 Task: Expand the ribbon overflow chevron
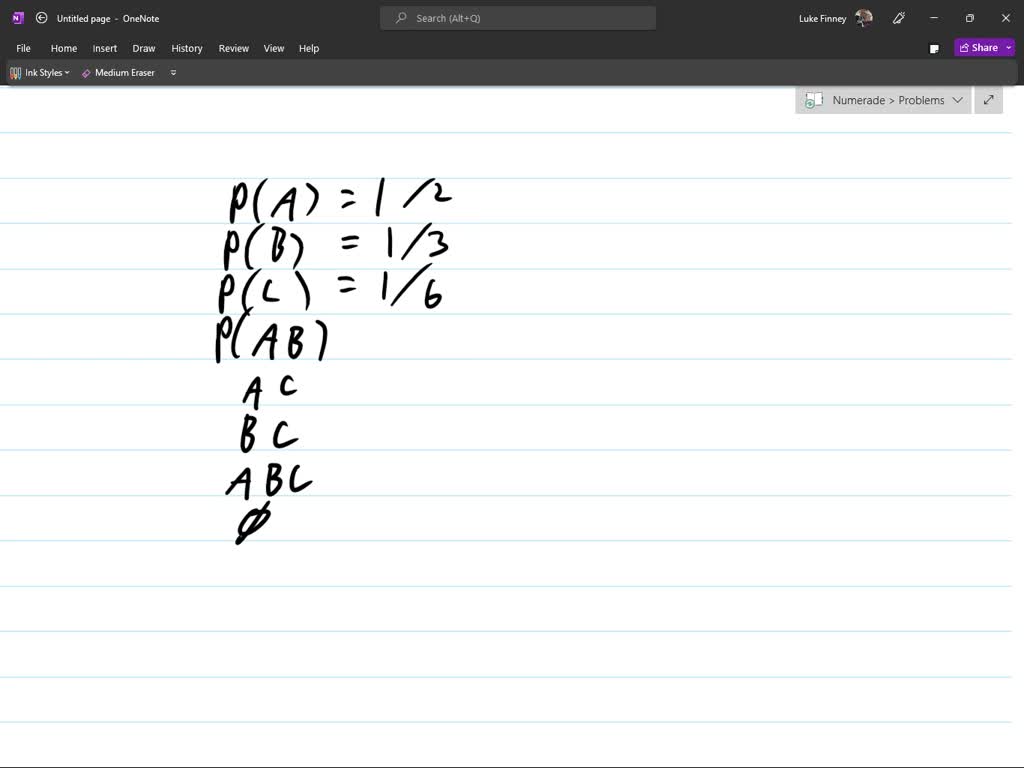pyautogui.click(x=172, y=72)
